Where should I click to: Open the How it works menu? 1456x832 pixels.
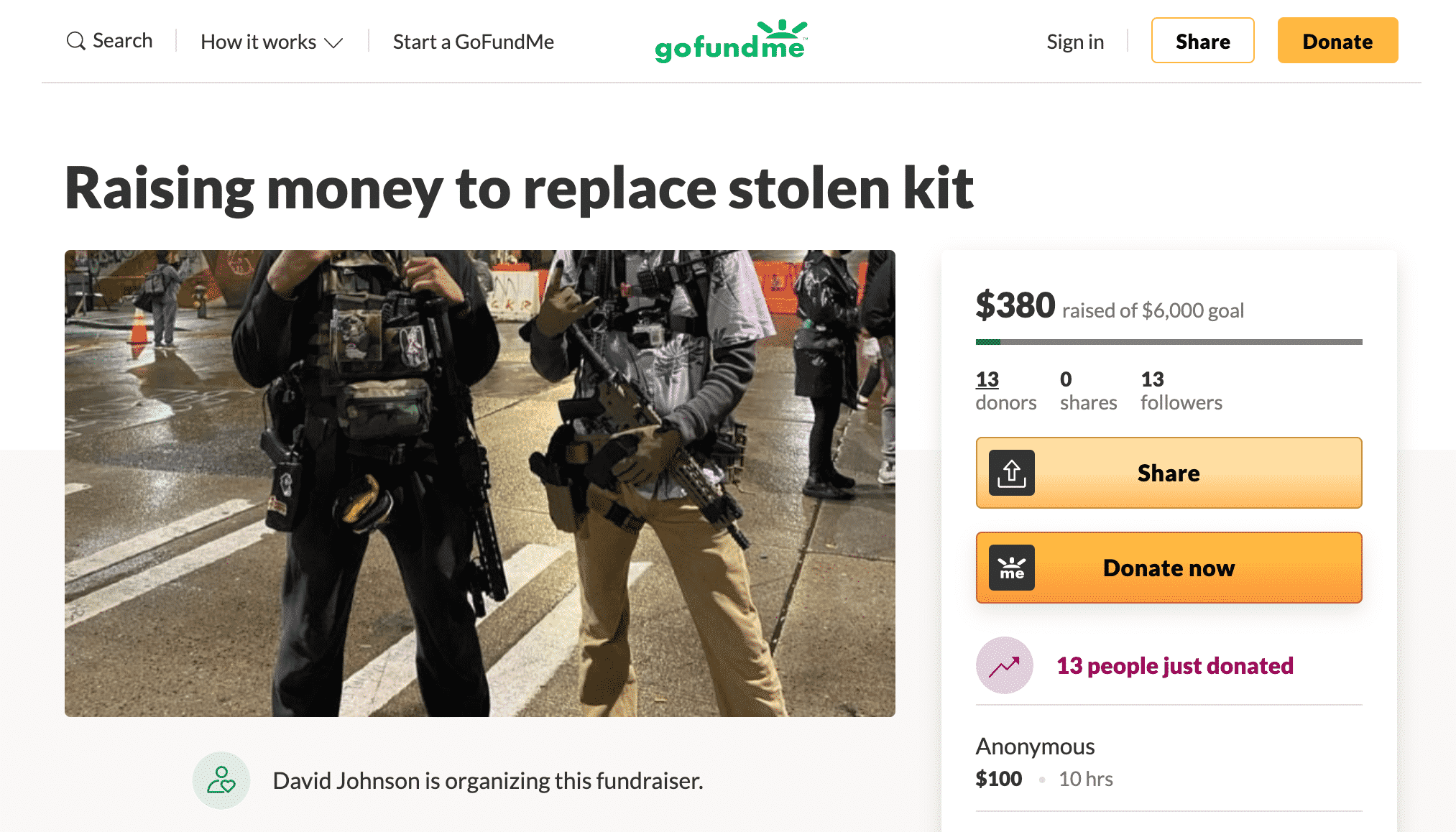click(272, 42)
